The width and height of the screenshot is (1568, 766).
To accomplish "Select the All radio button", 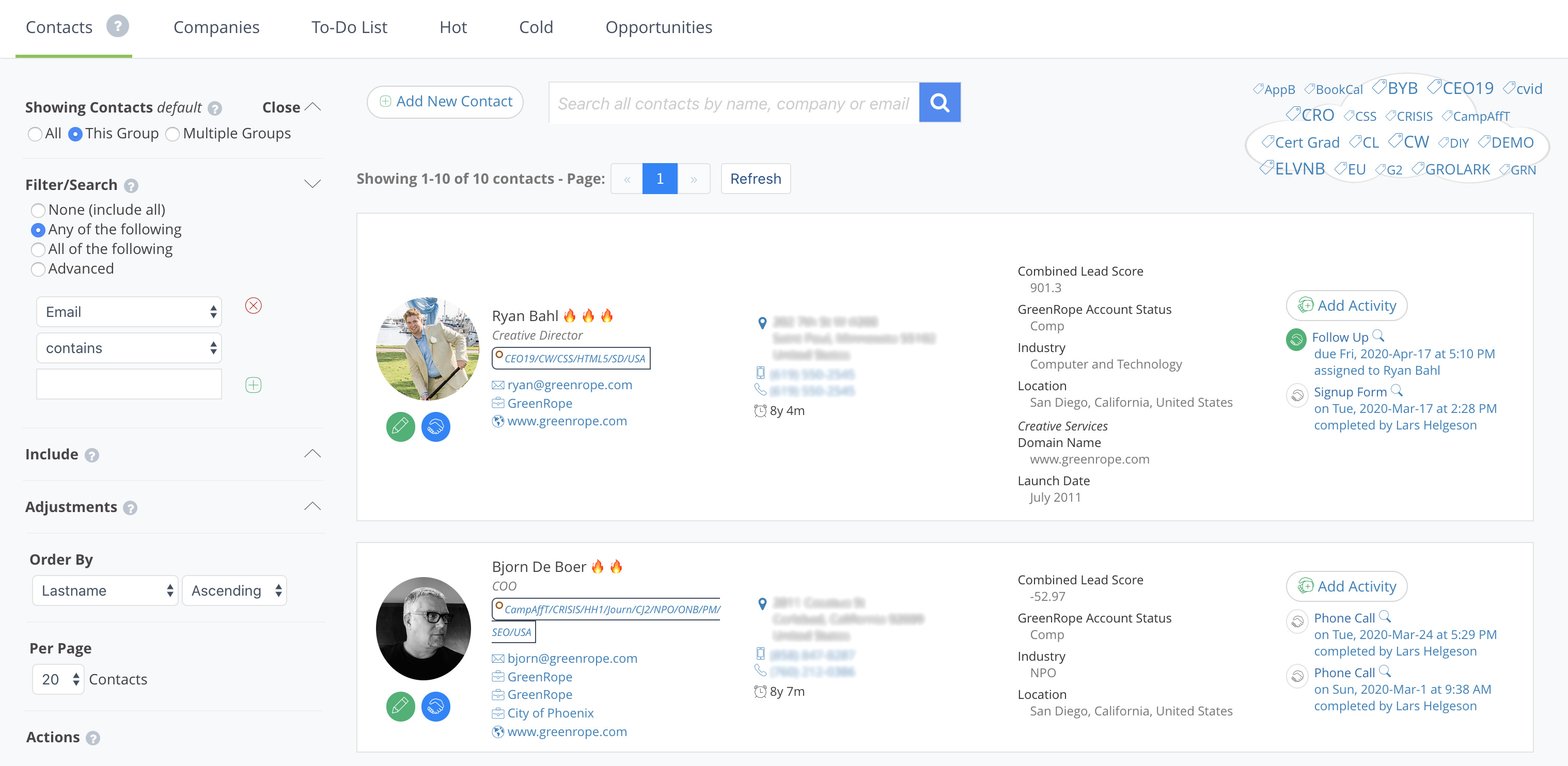I will coord(37,133).
